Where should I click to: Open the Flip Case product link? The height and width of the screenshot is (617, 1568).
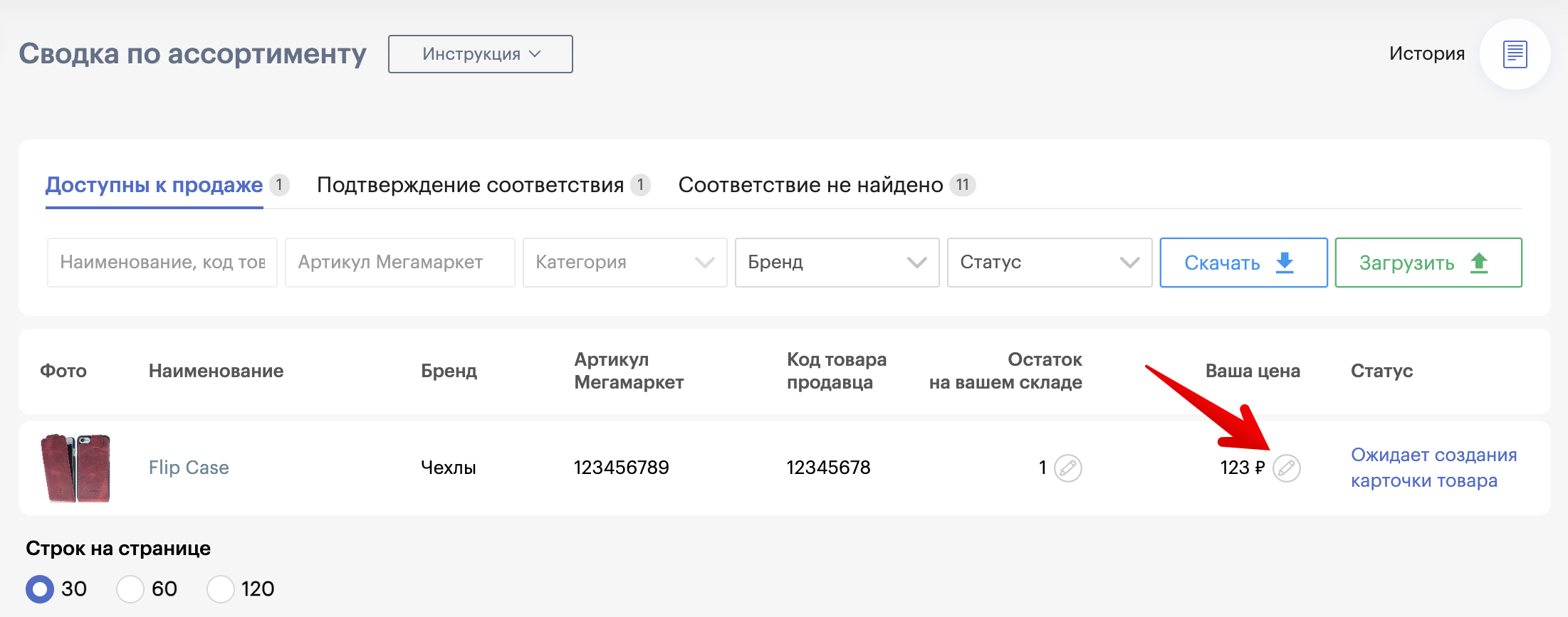189,468
